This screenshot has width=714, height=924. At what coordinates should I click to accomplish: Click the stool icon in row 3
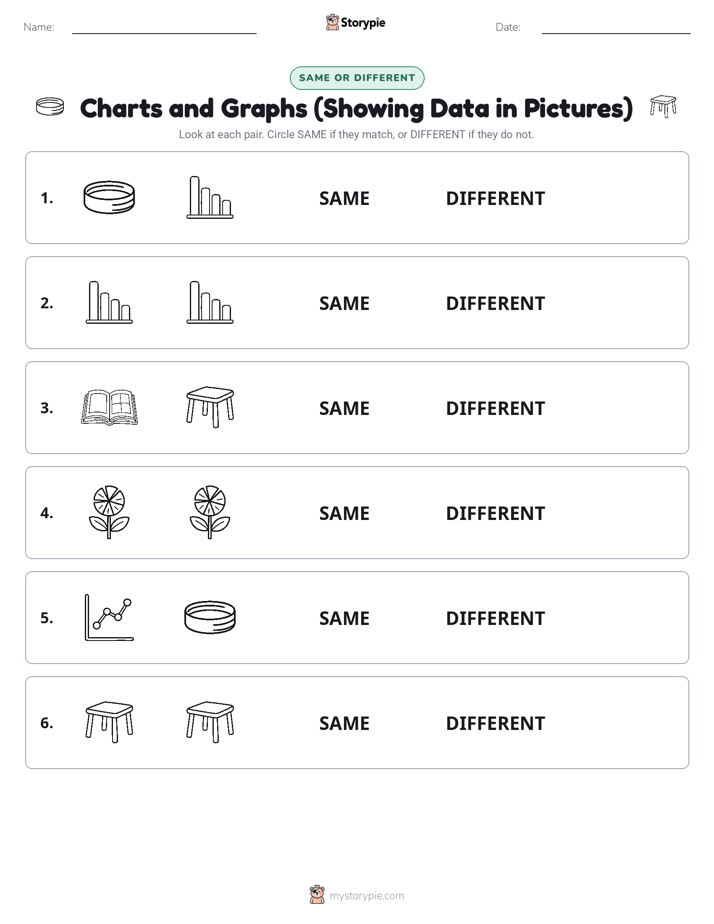click(x=210, y=407)
